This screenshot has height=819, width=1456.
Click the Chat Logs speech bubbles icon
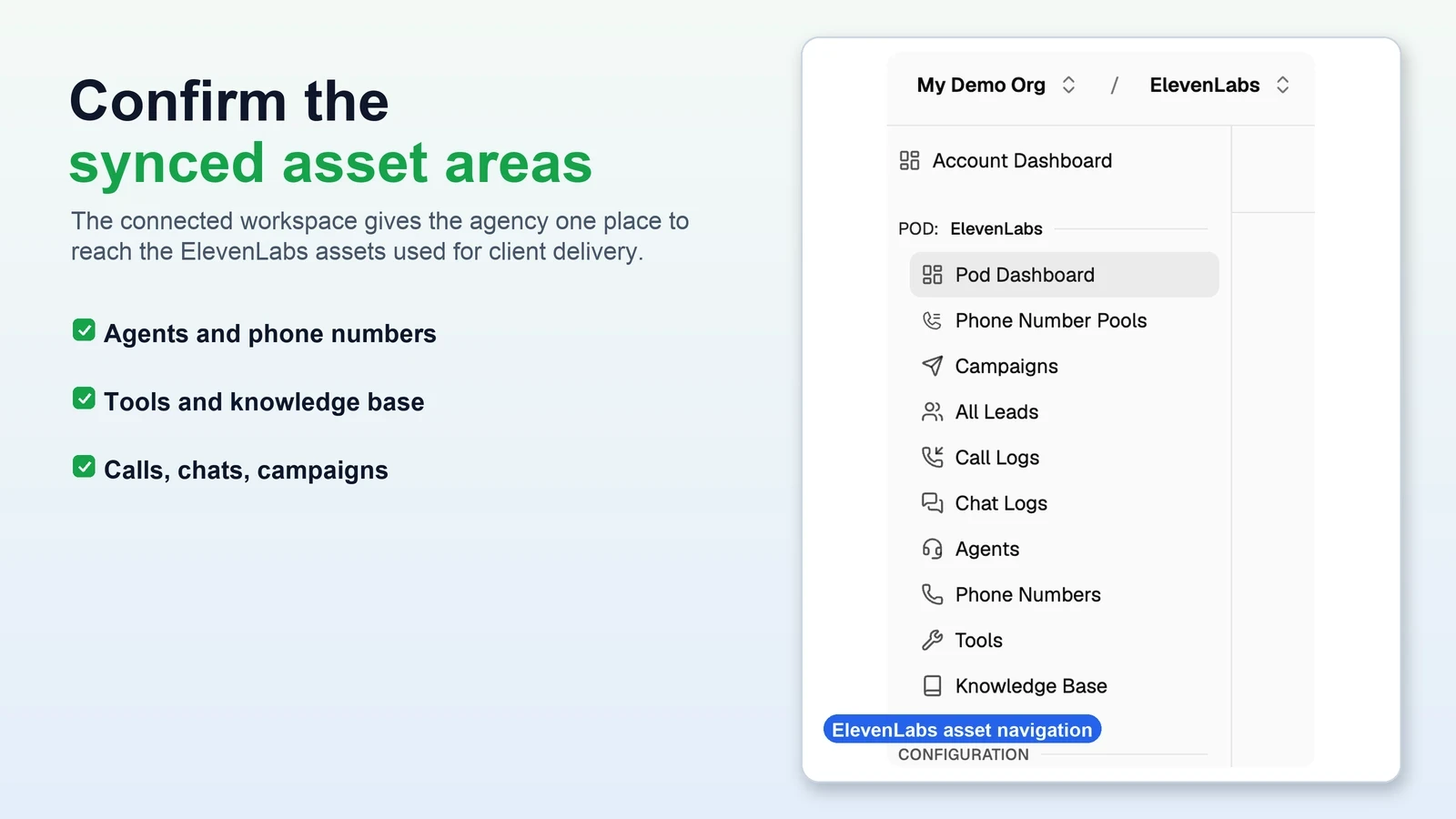tap(932, 503)
